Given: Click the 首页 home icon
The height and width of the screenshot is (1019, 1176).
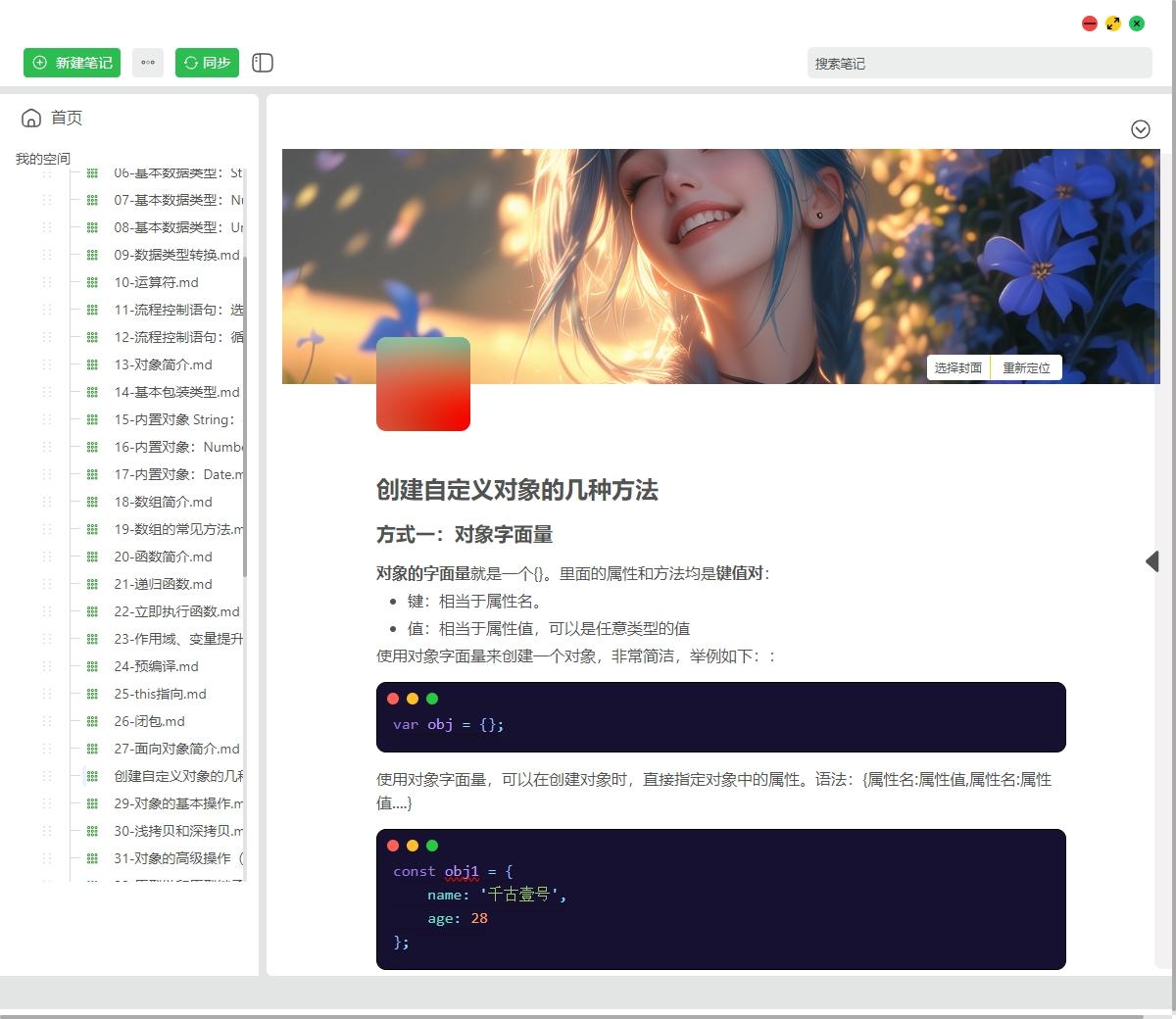Looking at the screenshot, I should [x=30, y=118].
